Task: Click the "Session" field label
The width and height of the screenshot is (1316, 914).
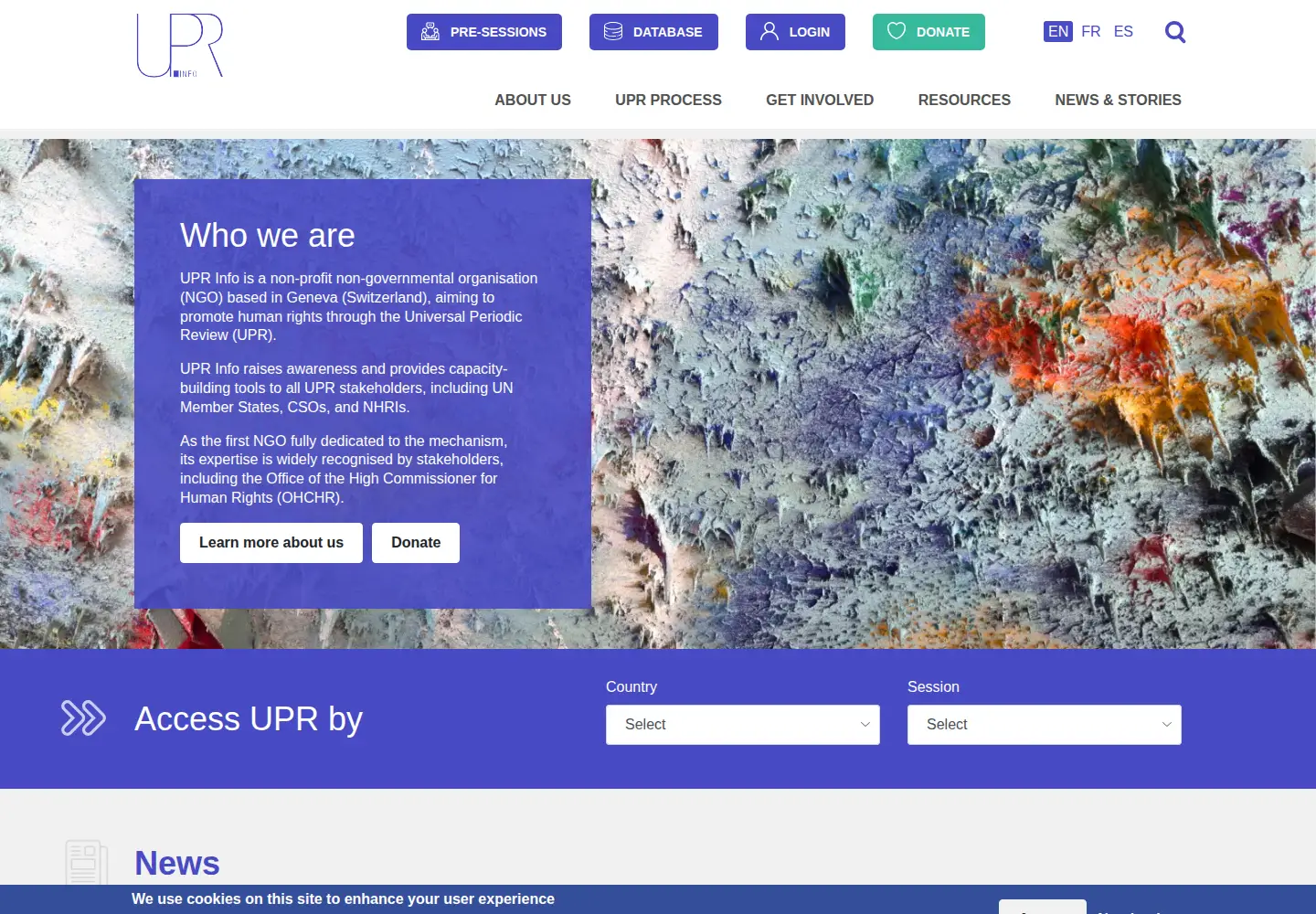Action: 933,686
